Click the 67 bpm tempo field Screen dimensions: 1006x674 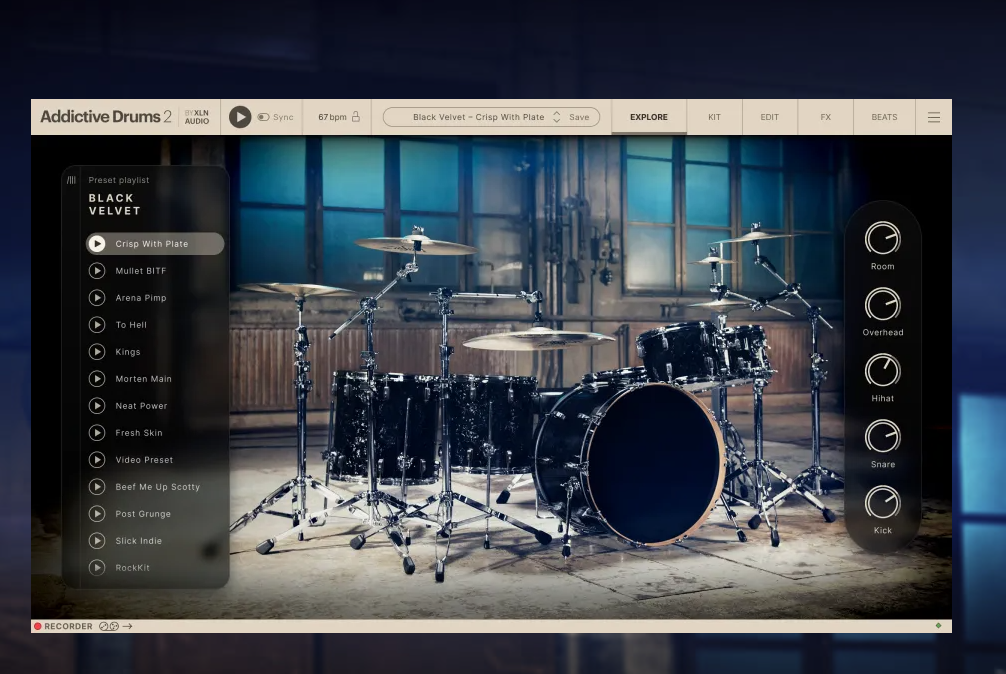coord(332,117)
